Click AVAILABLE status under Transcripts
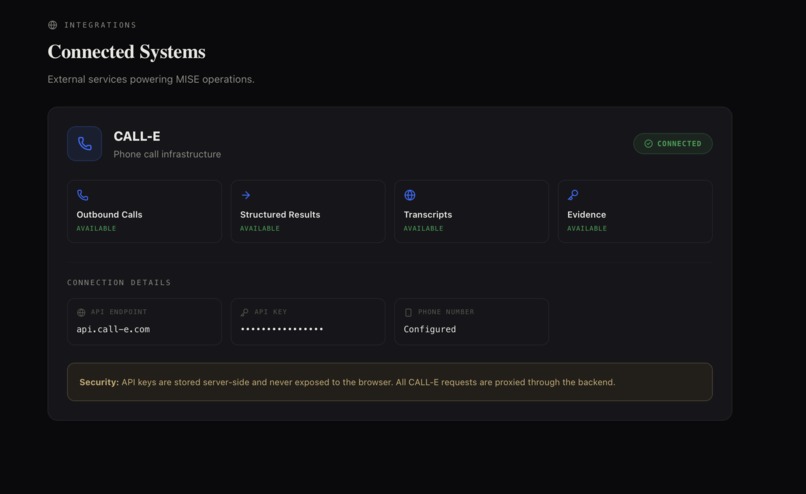Viewport: 806px width, 494px height. (x=423, y=228)
